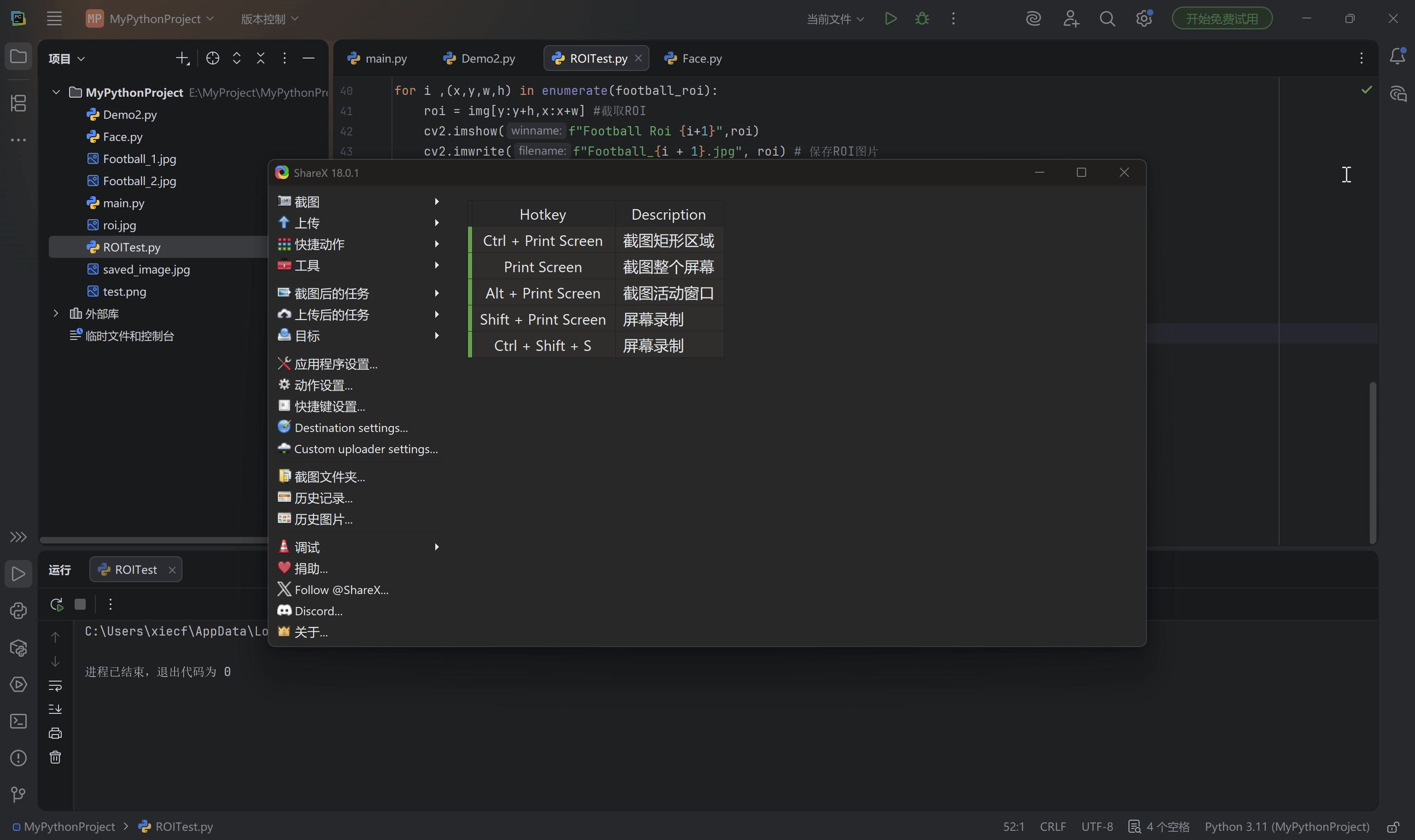Open the Terminal tool window icon
Viewport: 1415px width, 840px height.
point(18,721)
